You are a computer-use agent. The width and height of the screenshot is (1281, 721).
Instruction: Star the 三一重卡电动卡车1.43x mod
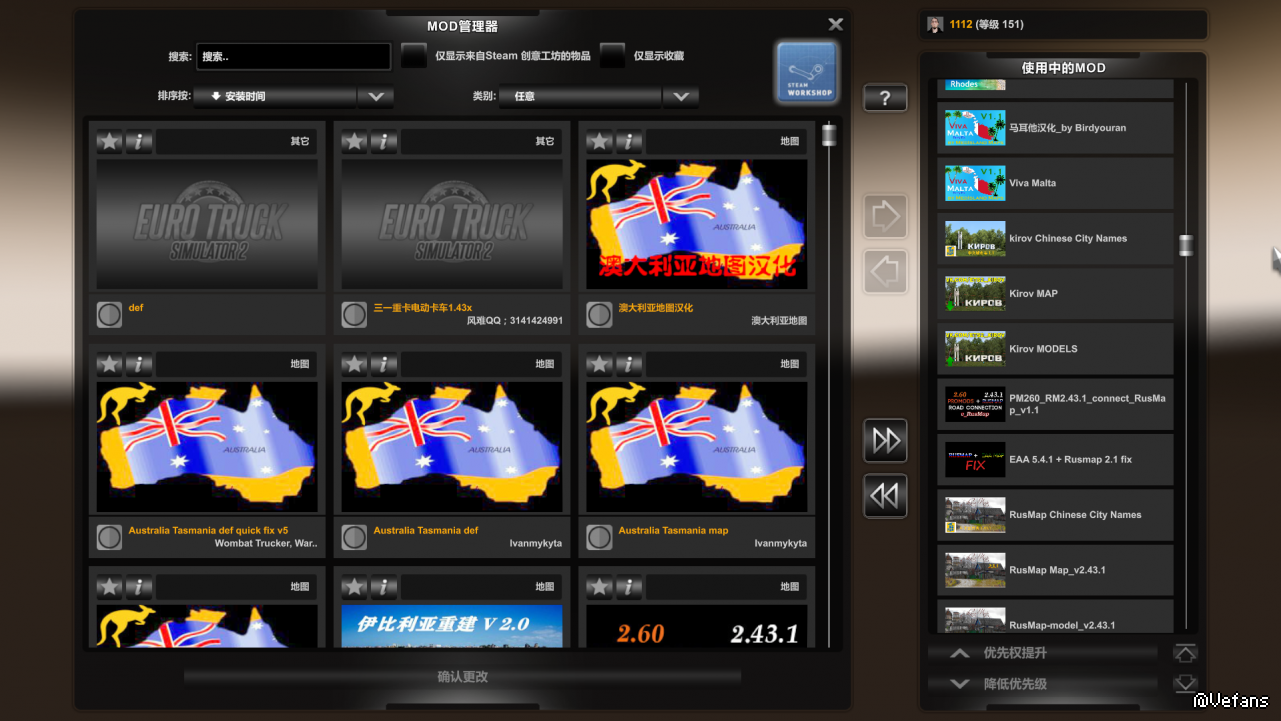point(355,142)
